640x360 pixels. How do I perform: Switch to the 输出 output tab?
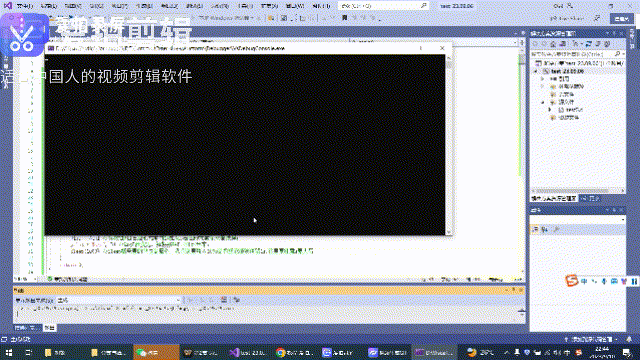coord(49,328)
